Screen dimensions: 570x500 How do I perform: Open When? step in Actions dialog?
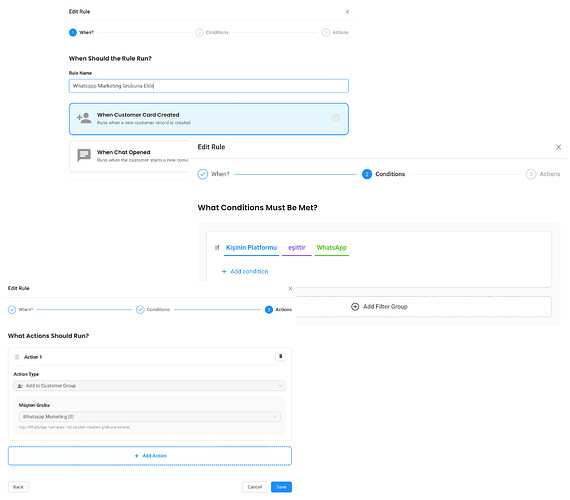(x=20, y=309)
